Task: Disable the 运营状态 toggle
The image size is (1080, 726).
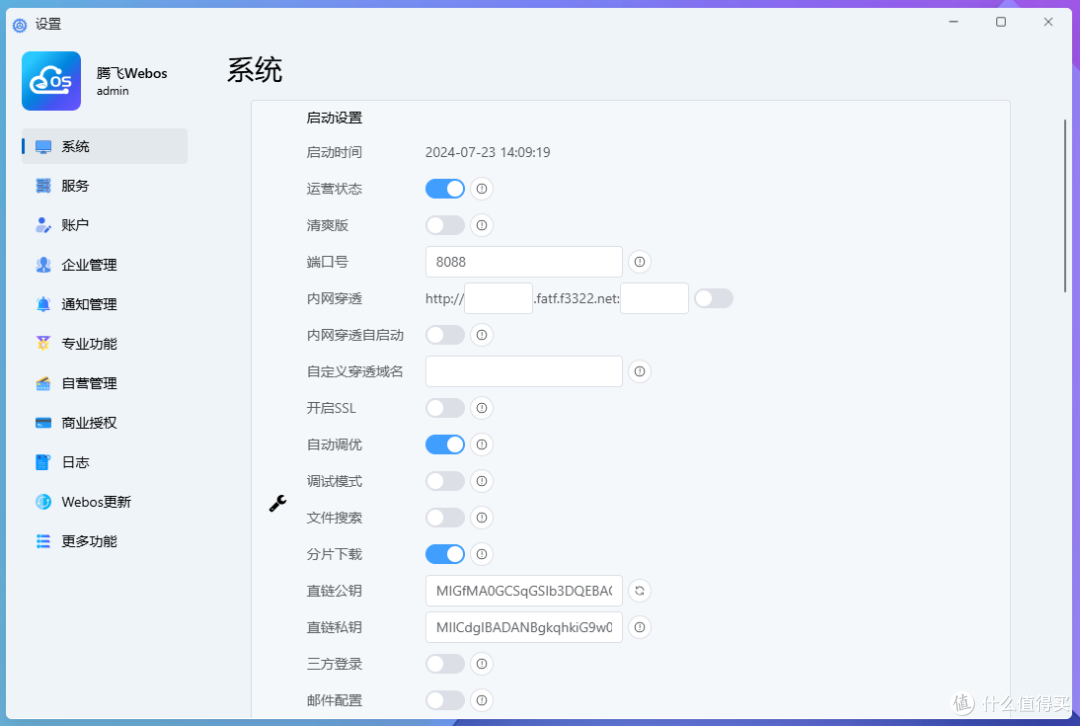Action: tap(444, 188)
